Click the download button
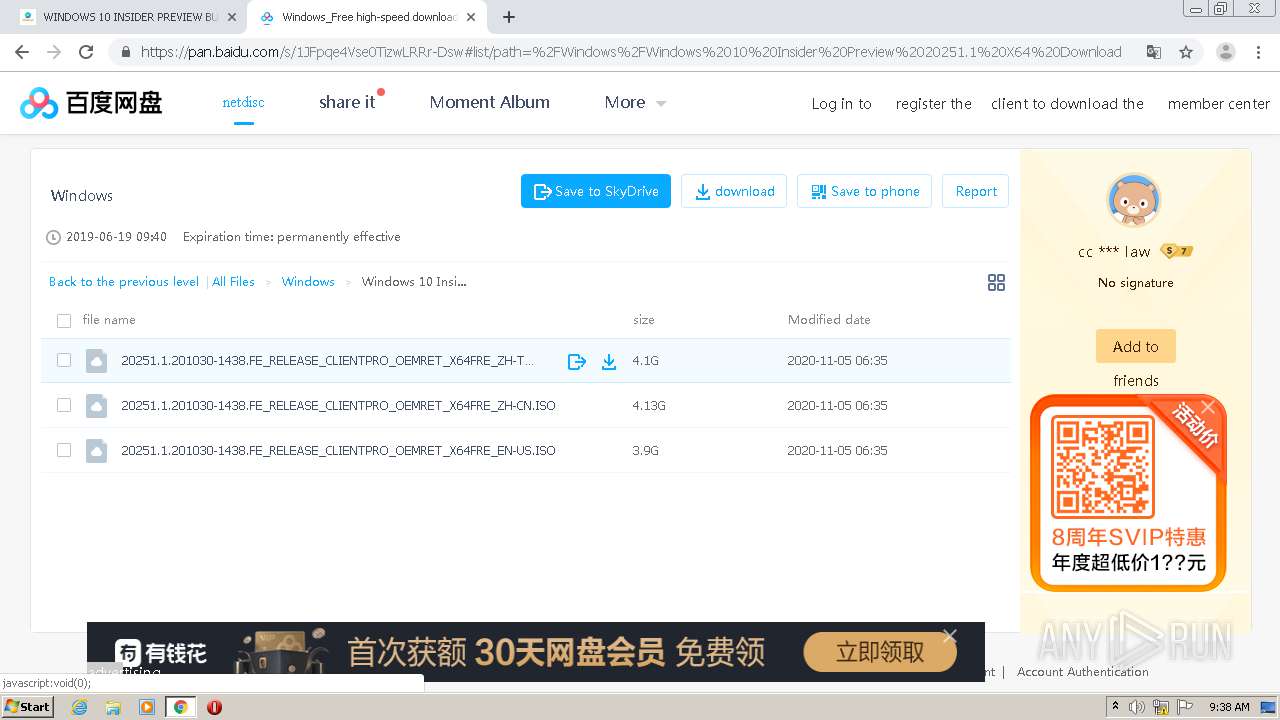This screenshot has height=720, width=1280. [734, 191]
